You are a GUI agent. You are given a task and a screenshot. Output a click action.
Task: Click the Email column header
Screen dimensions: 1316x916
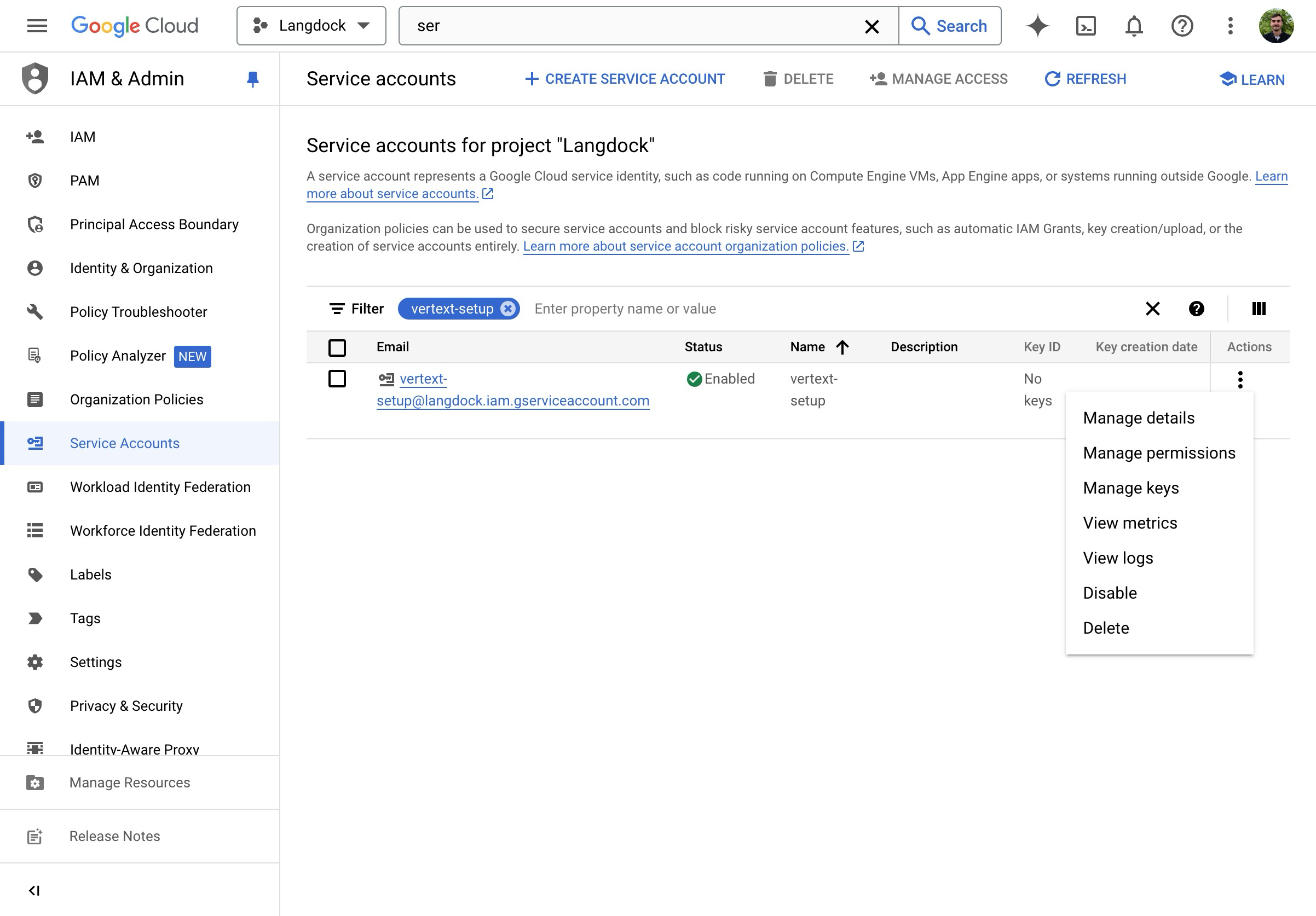393,347
